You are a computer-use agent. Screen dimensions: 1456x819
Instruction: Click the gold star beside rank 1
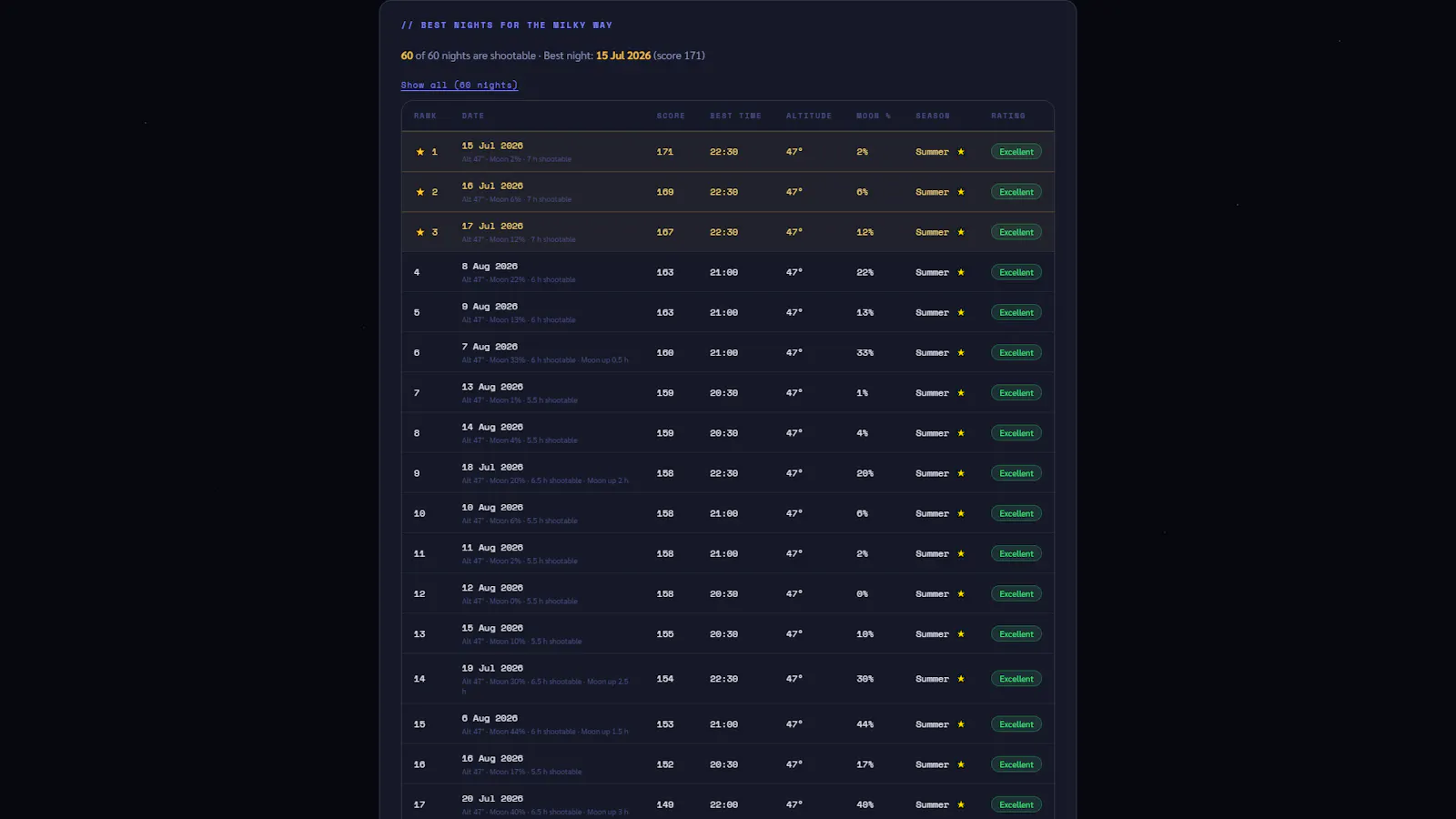coord(420,152)
